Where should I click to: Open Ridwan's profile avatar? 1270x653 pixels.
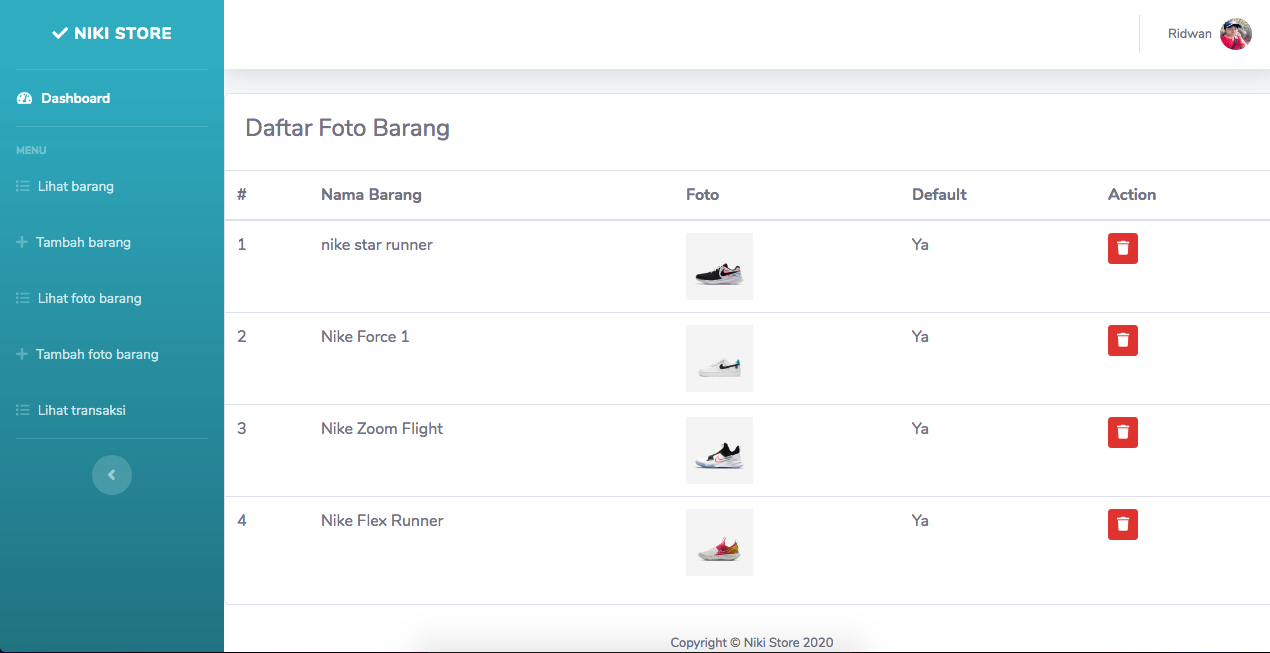coord(1236,34)
